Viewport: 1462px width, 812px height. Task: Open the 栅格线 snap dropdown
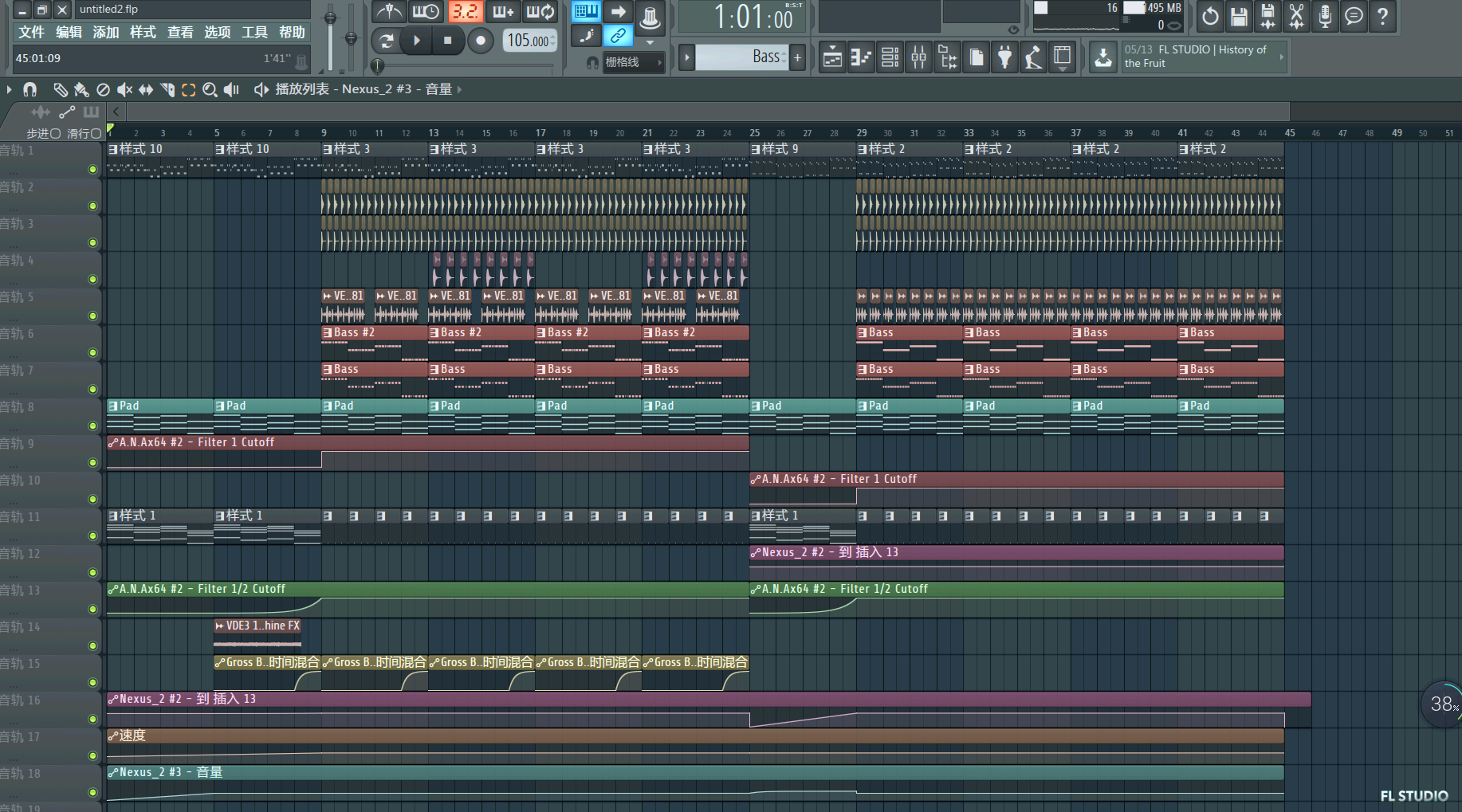tap(634, 62)
